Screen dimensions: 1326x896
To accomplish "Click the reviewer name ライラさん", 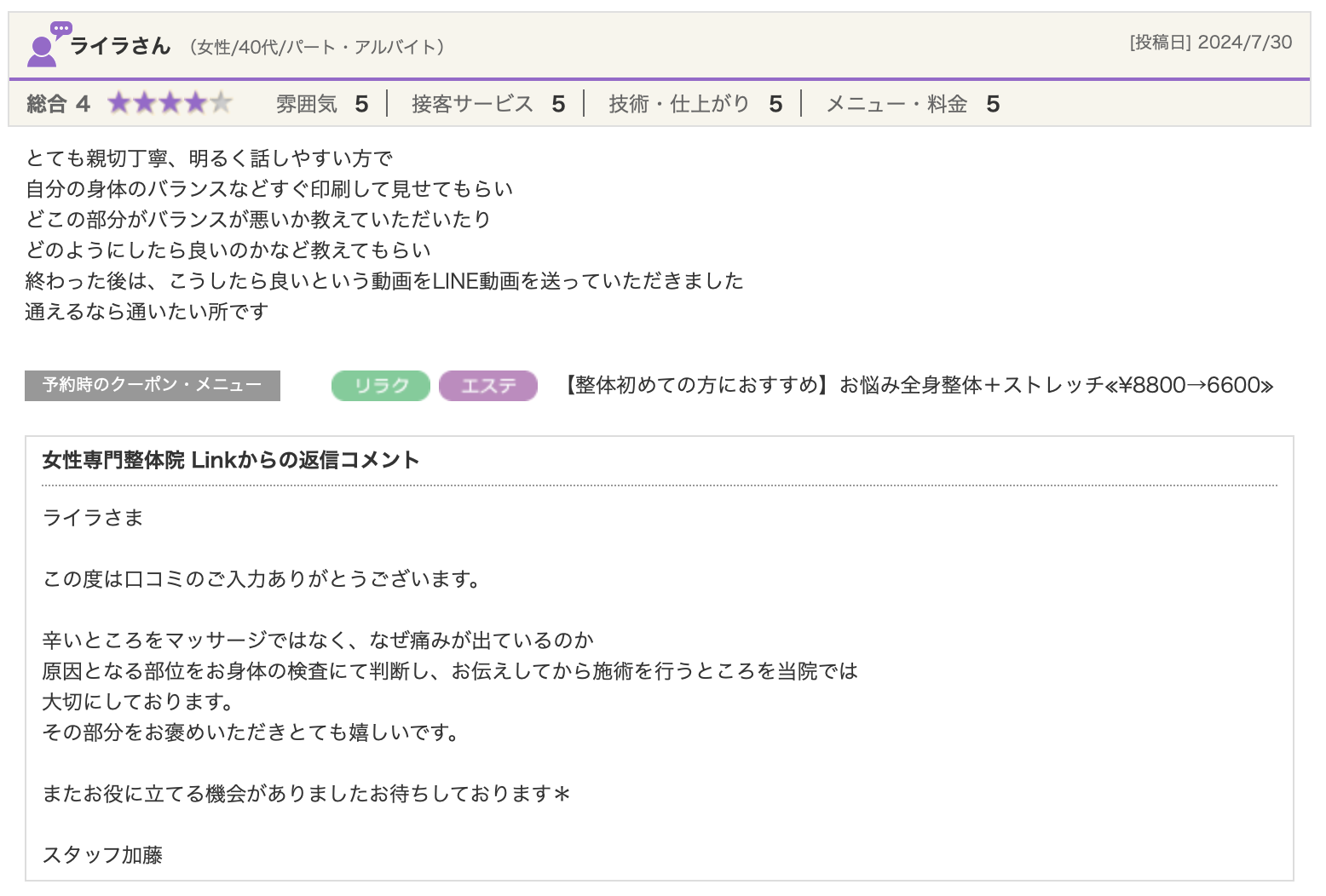I will pos(120,46).
